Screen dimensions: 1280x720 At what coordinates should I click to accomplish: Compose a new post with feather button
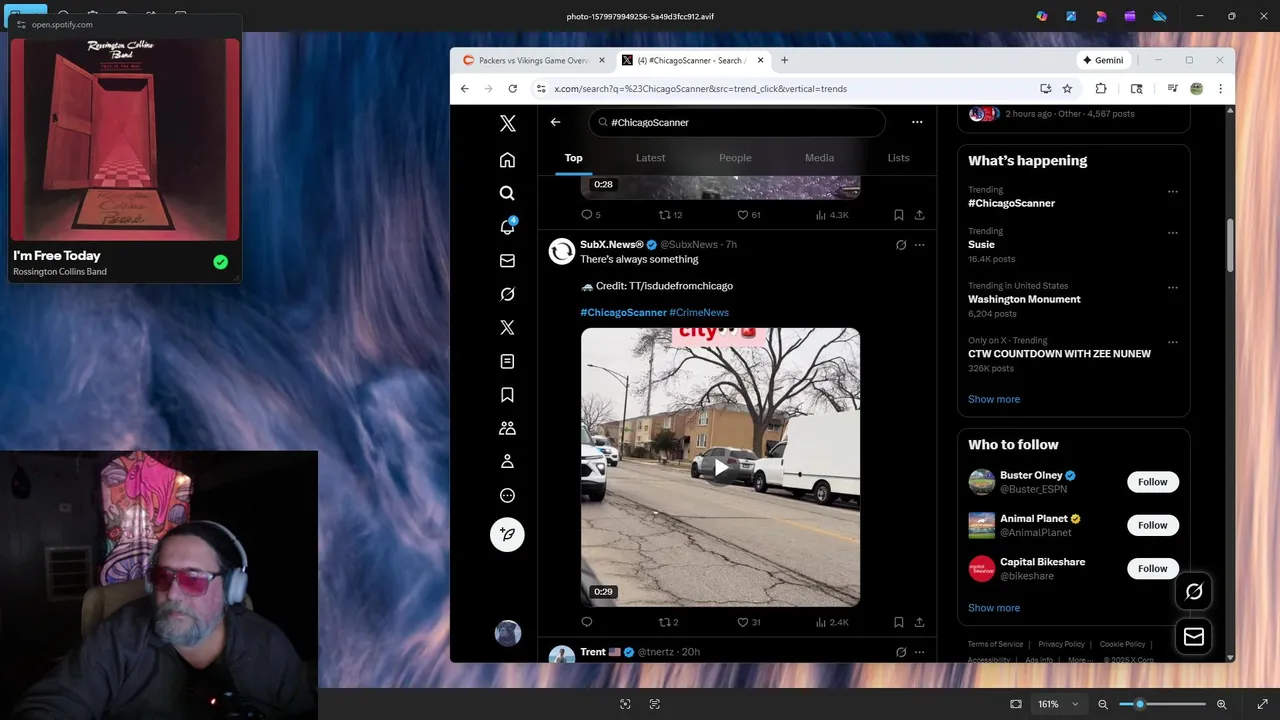pos(507,534)
